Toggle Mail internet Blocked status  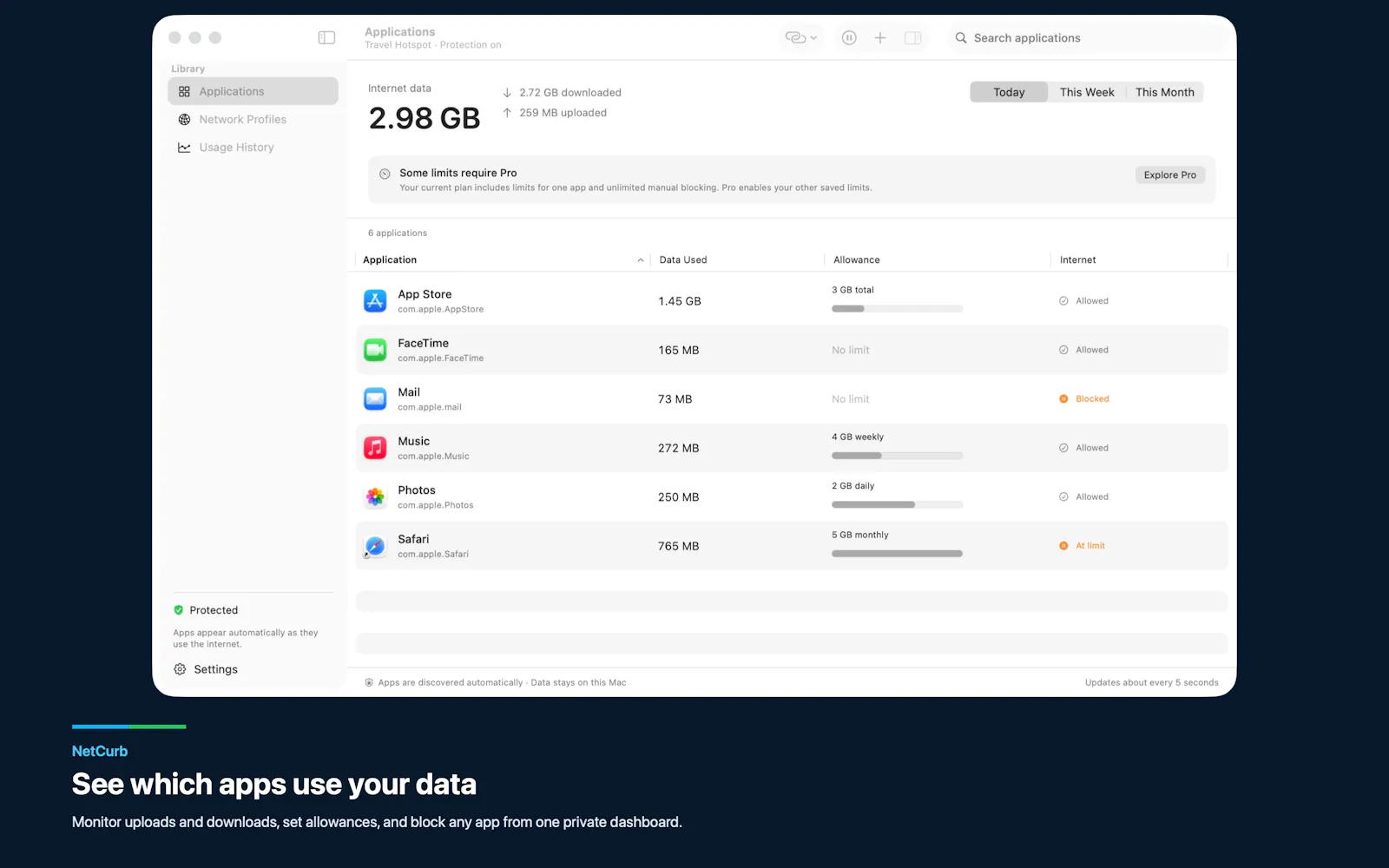click(x=1083, y=399)
